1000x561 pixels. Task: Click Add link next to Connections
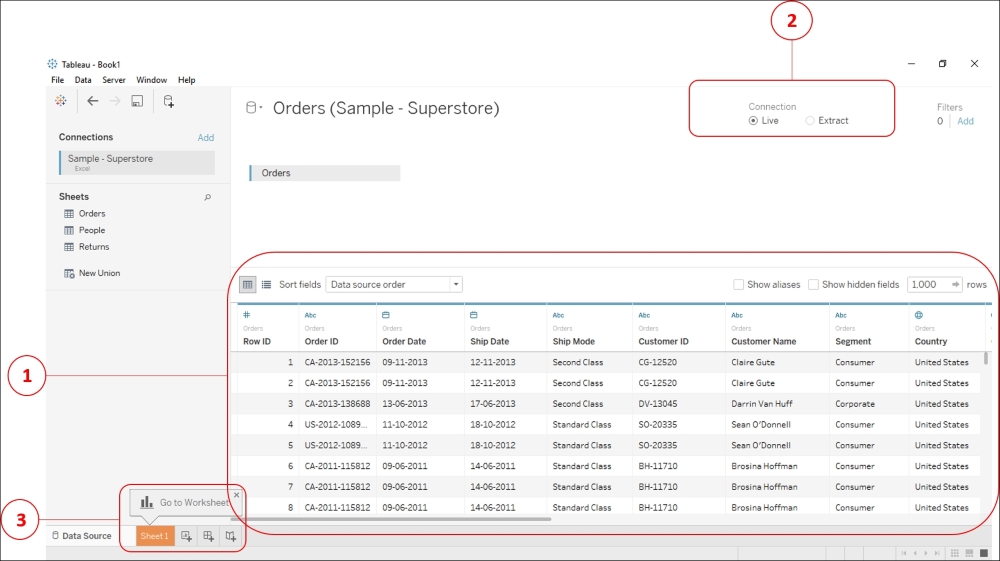(x=205, y=138)
